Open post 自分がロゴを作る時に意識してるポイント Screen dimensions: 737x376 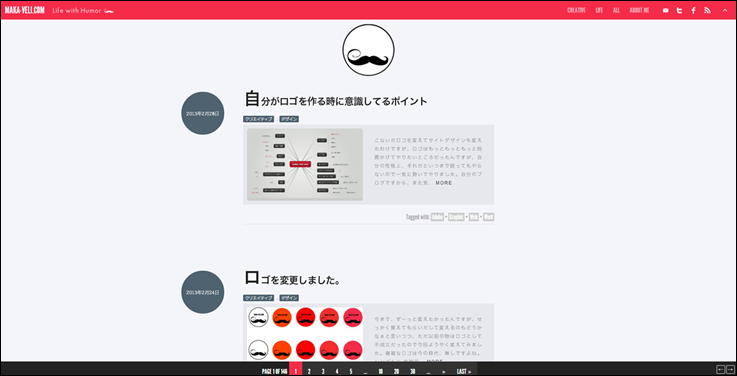tap(336, 100)
